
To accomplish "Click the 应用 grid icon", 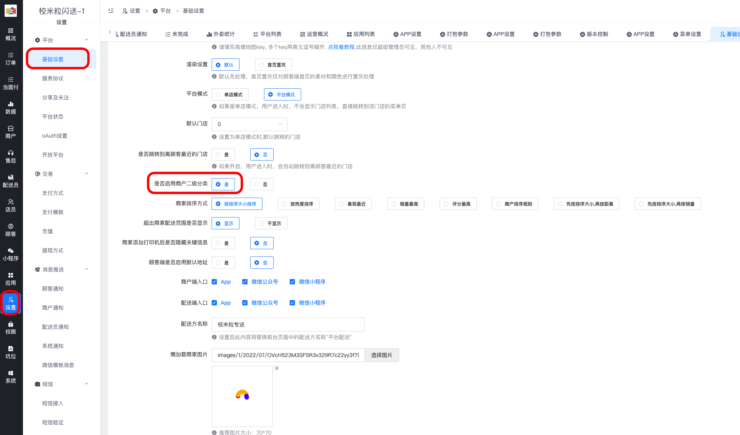I will tap(10, 278).
